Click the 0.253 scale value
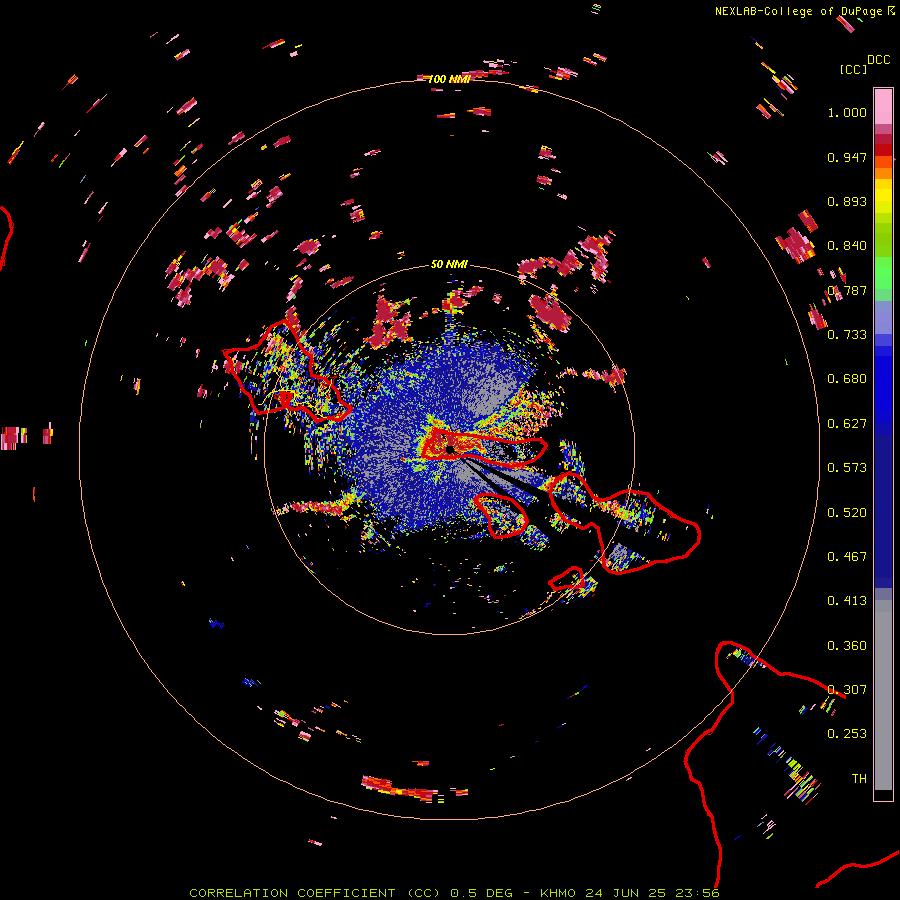 coord(847,734)
